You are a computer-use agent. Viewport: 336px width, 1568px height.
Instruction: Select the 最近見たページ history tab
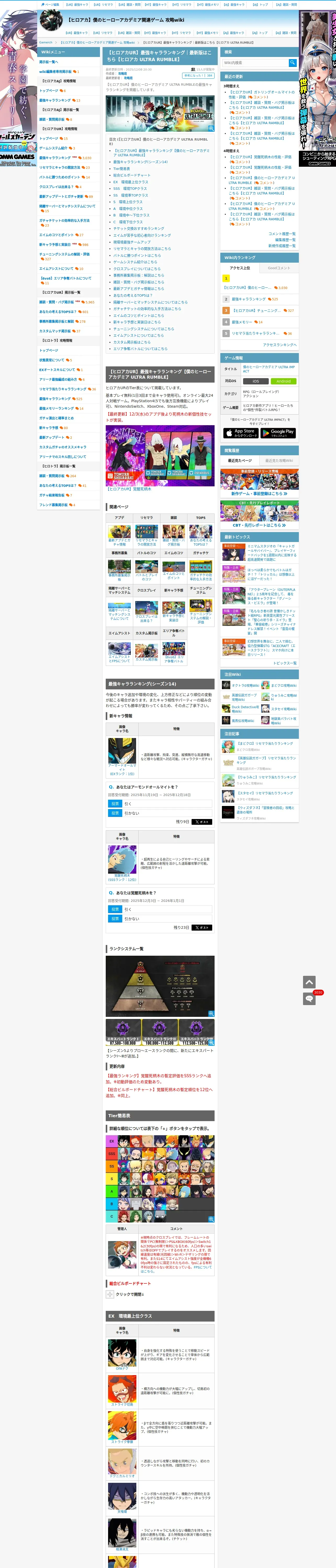coord(240,461)
